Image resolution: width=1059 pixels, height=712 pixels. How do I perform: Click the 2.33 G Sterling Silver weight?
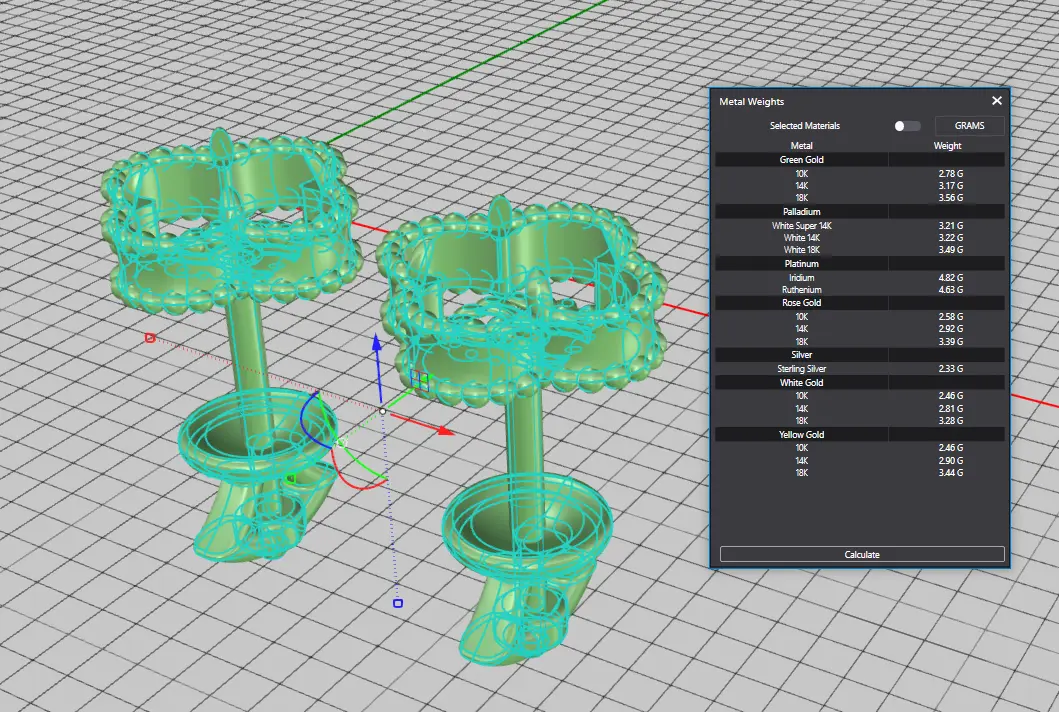click(x=950, y=369)
